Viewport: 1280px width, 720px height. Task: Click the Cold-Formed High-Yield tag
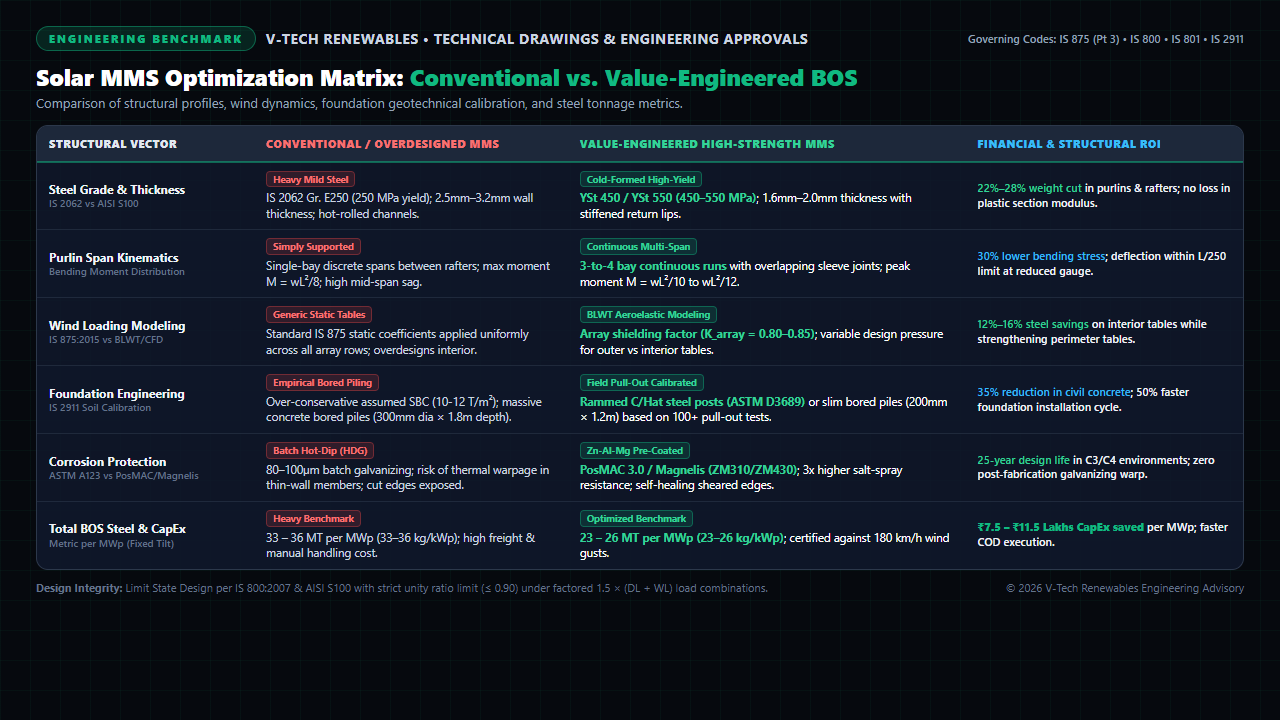[641, 179]
